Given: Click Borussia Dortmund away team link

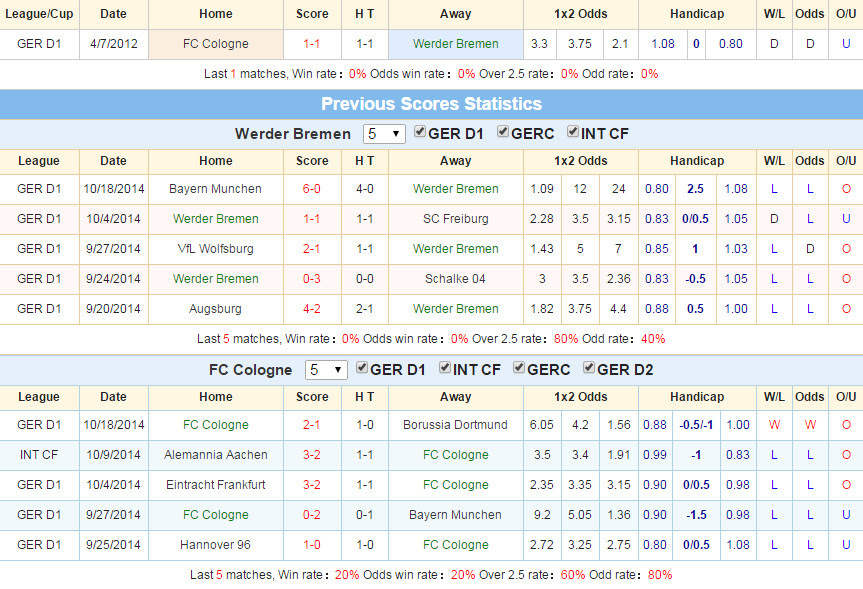Looking at the screenshot, I should [455, 425].
